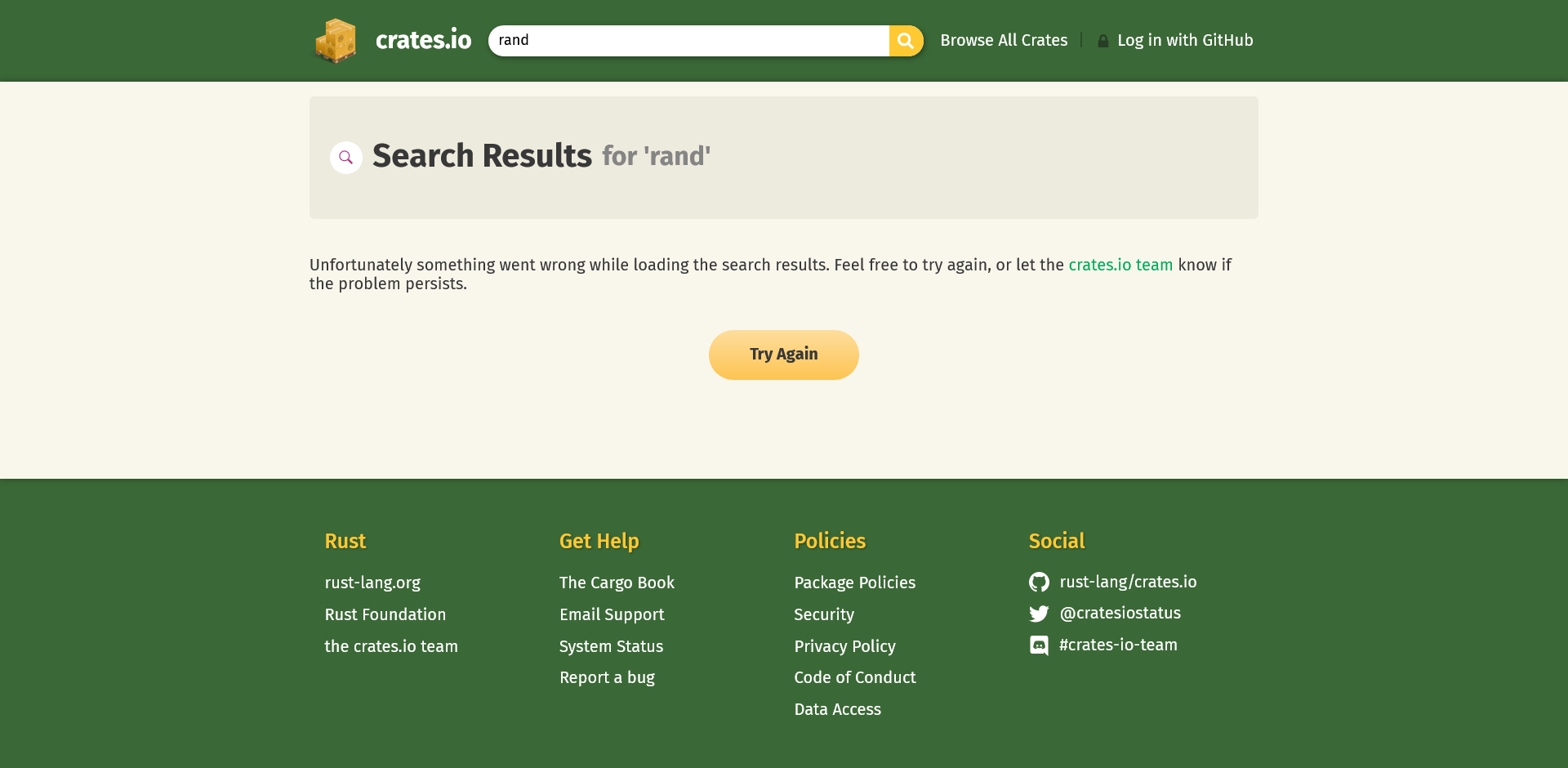Open Package Policies
This screenshot has width=1568, height=768.
pyautogui.click(x=855, y=583)
